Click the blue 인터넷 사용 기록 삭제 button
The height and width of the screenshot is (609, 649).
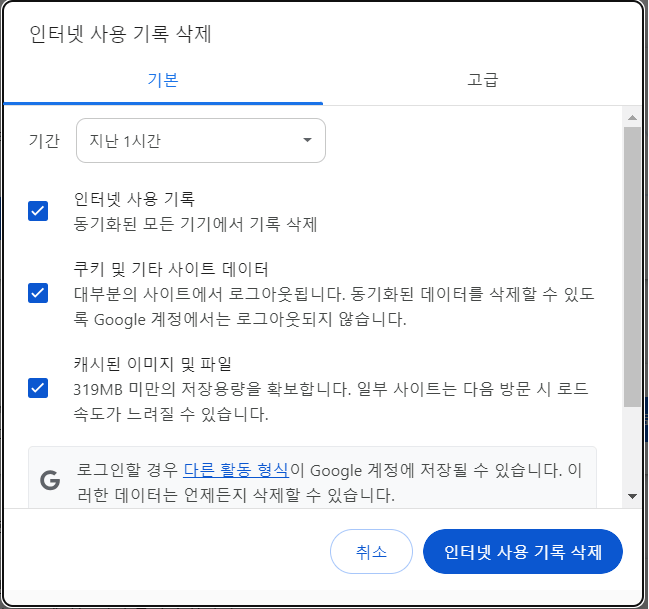[x=523, y=551]
